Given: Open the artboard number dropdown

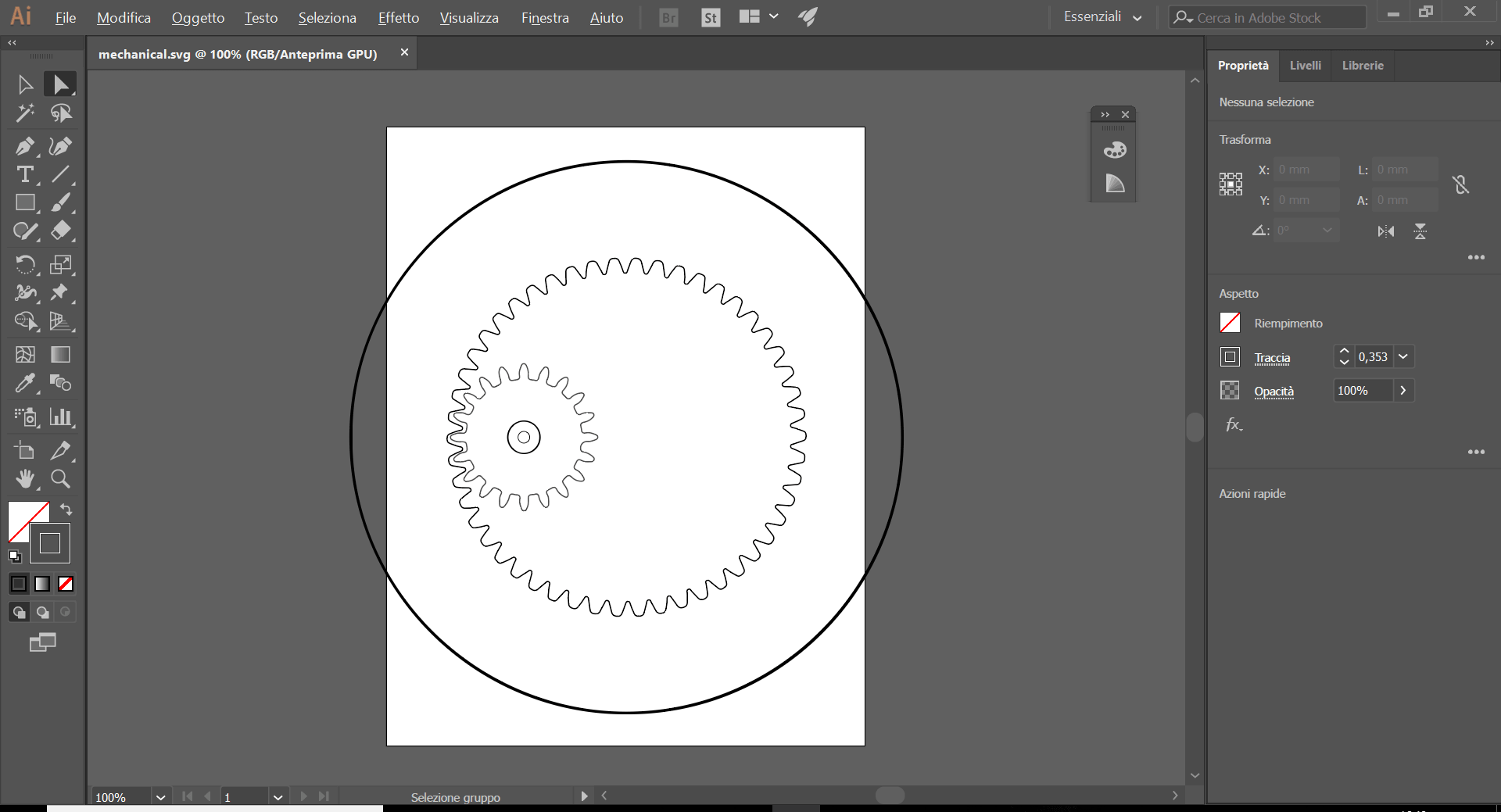Looking at the screenshot, I should [x=278, y=797].
